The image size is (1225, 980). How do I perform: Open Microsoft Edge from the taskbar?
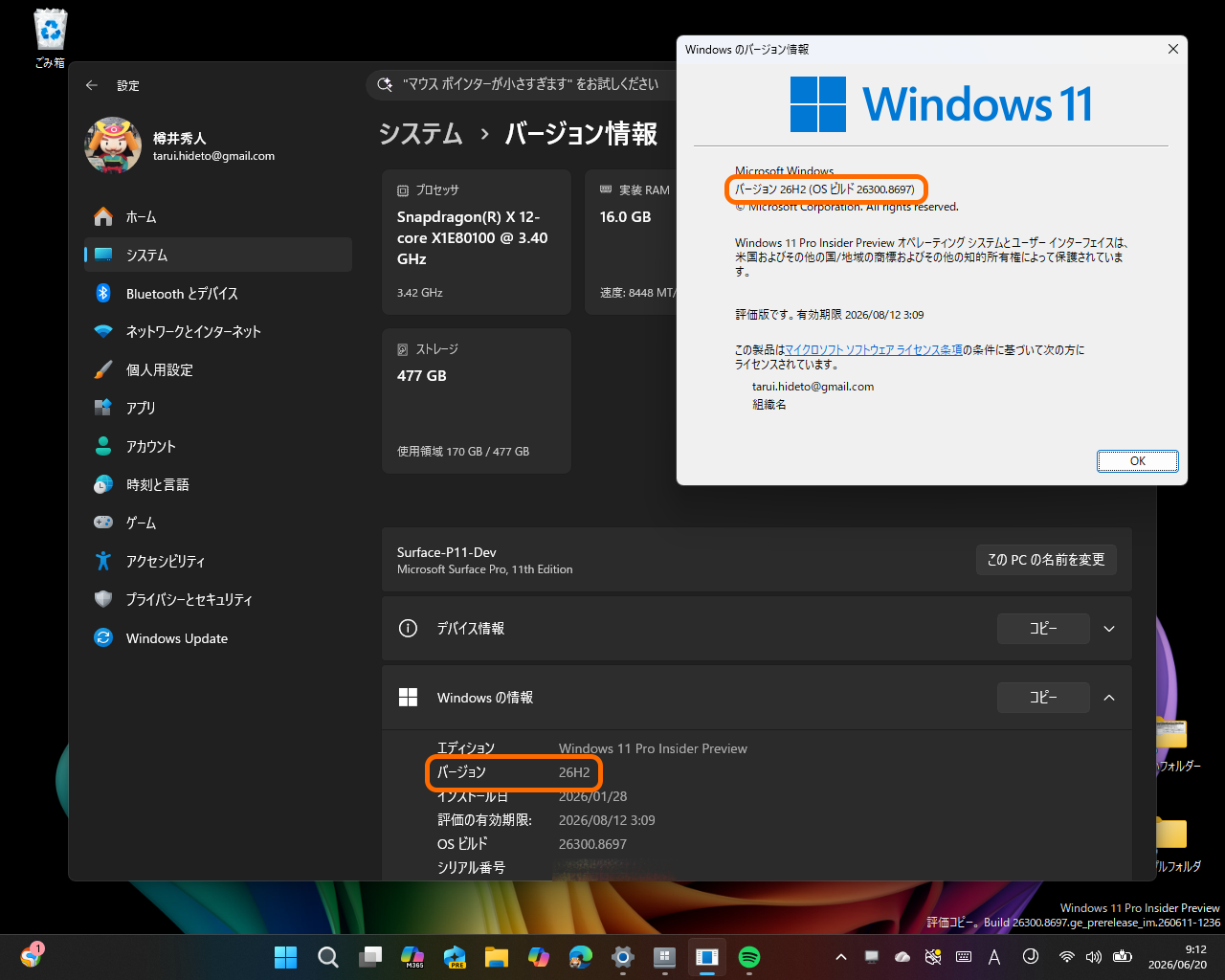click(581, 957)
